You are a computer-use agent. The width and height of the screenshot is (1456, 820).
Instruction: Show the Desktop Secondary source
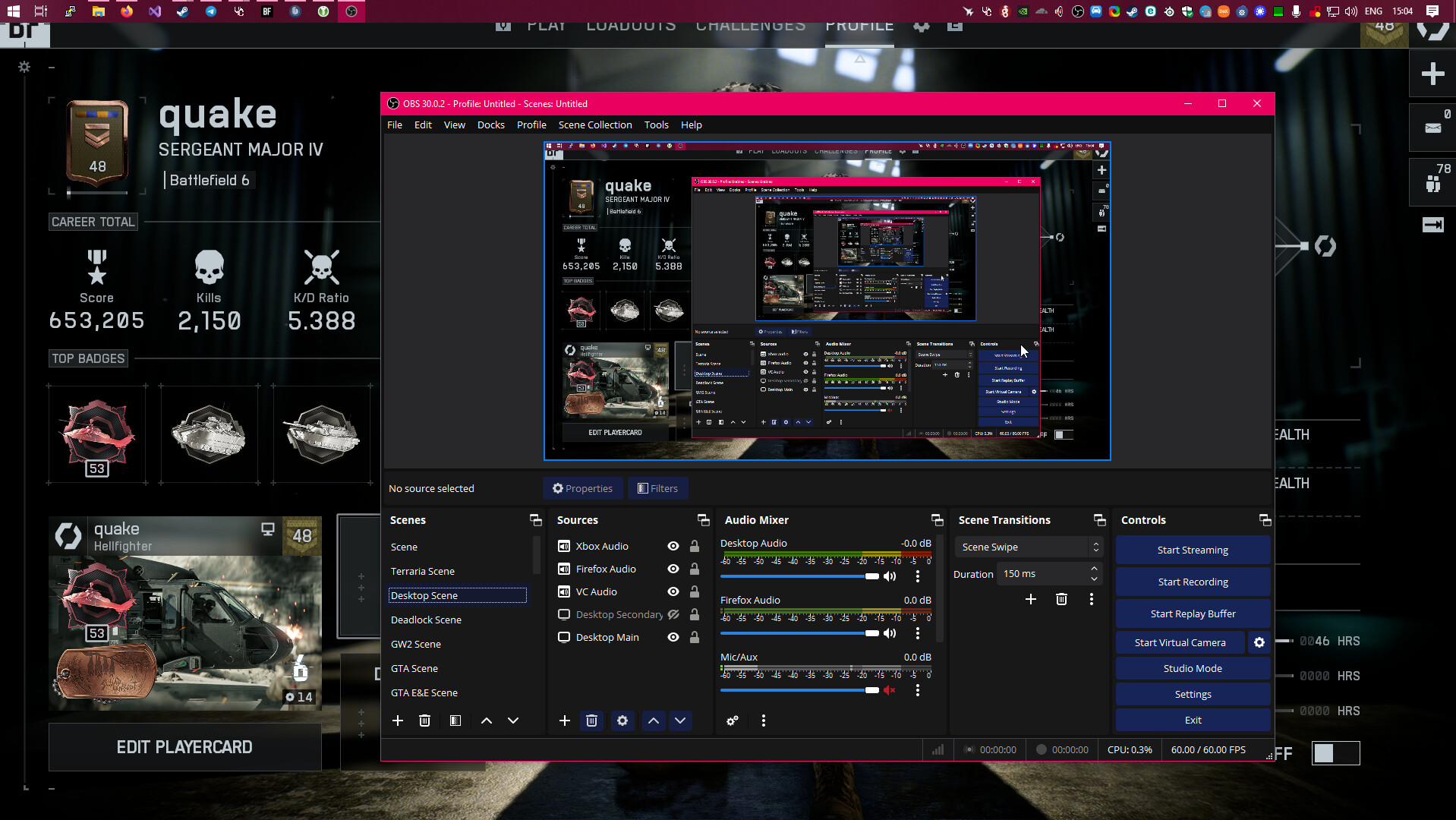[673, 614]
